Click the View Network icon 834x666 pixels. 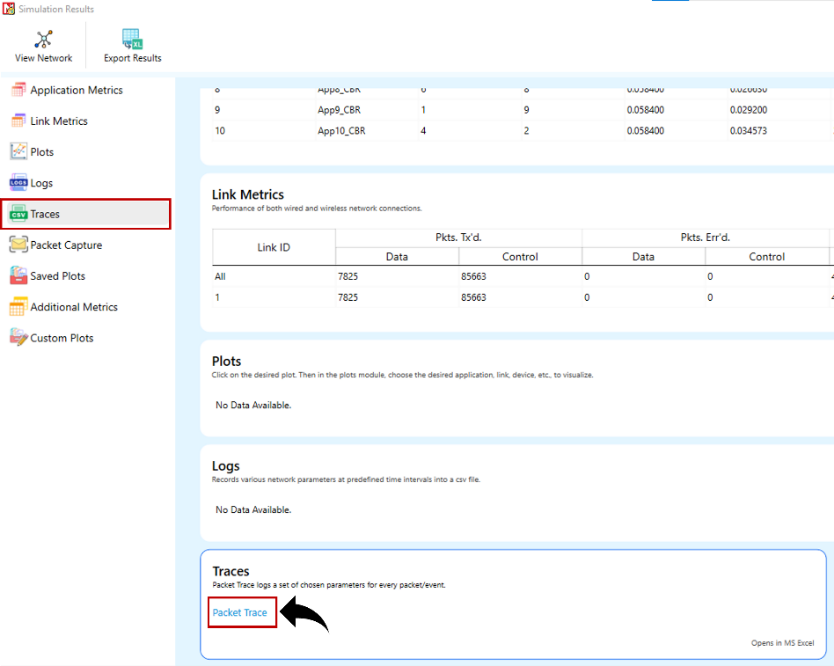[x=44, y=39]
